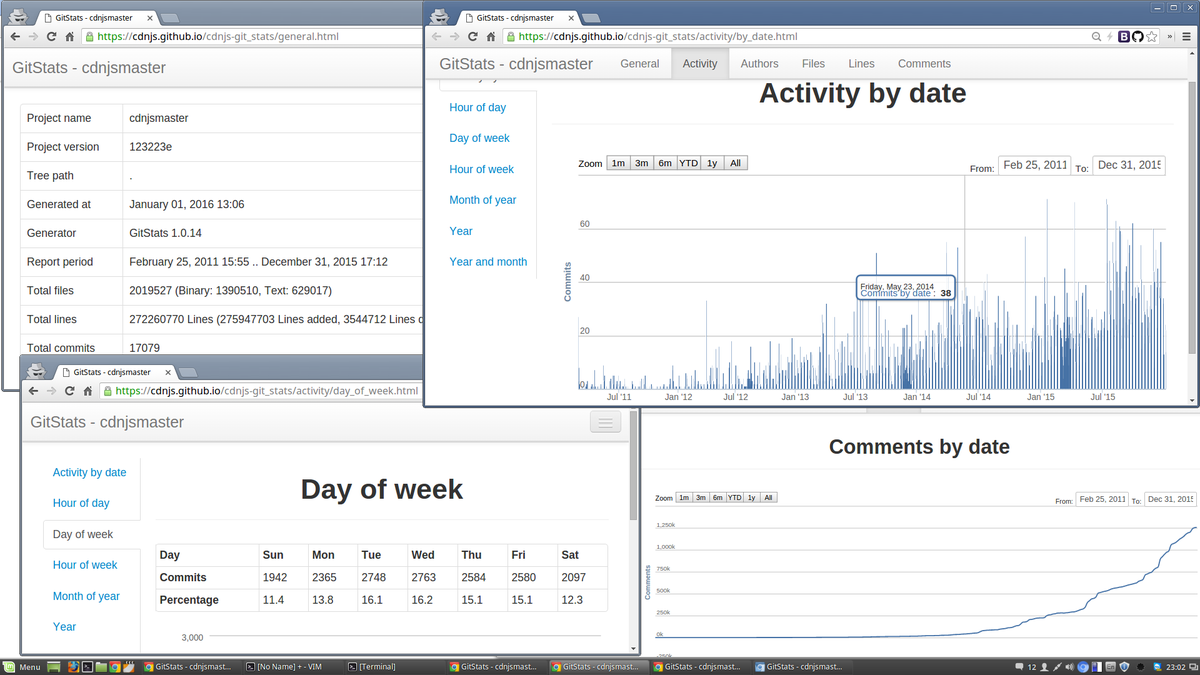
Task: Open the Linux Mint Menu button
Action: 22,666
